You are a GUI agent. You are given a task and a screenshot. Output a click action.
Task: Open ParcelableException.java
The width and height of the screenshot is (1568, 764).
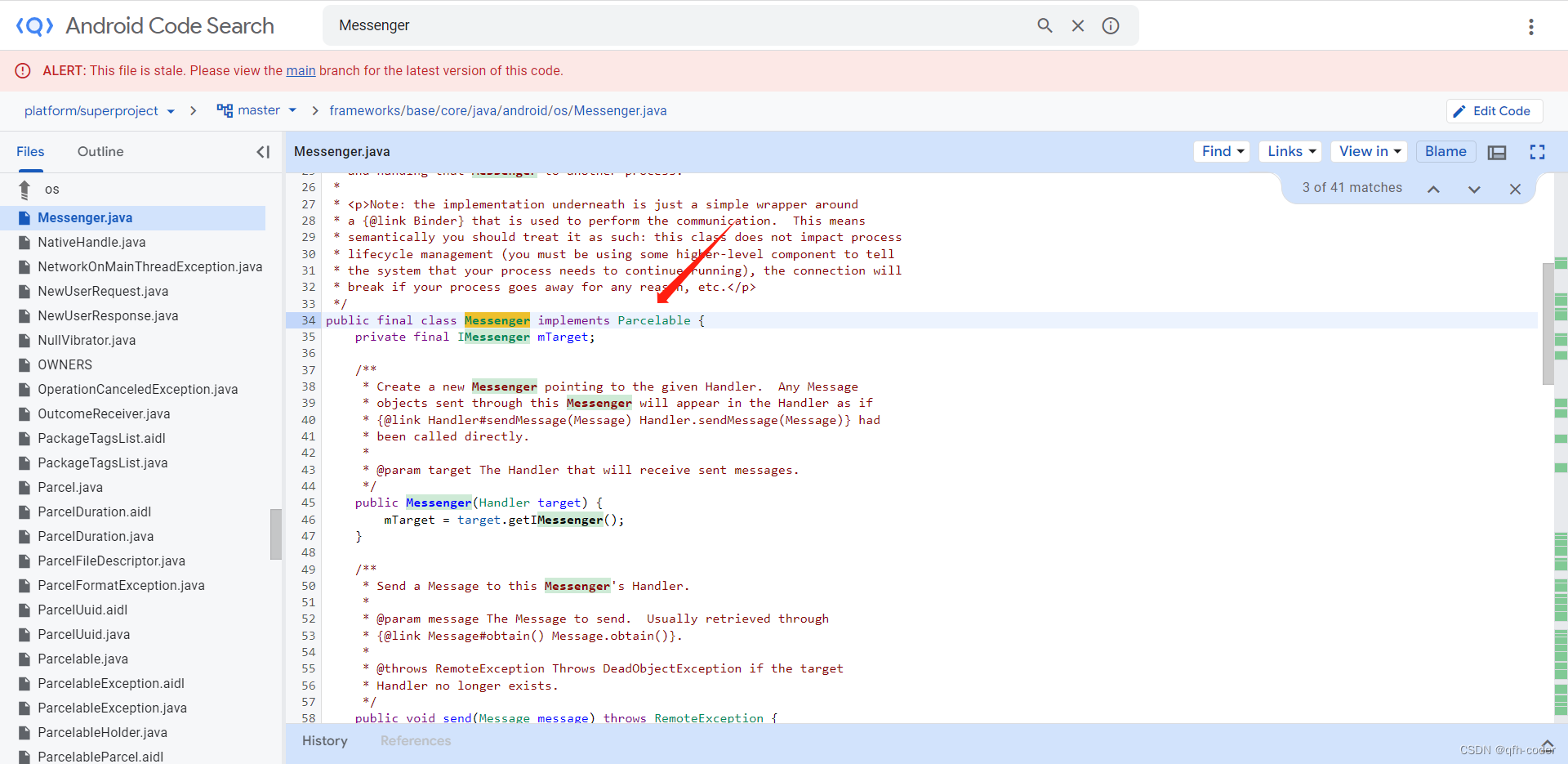[112, 708]
